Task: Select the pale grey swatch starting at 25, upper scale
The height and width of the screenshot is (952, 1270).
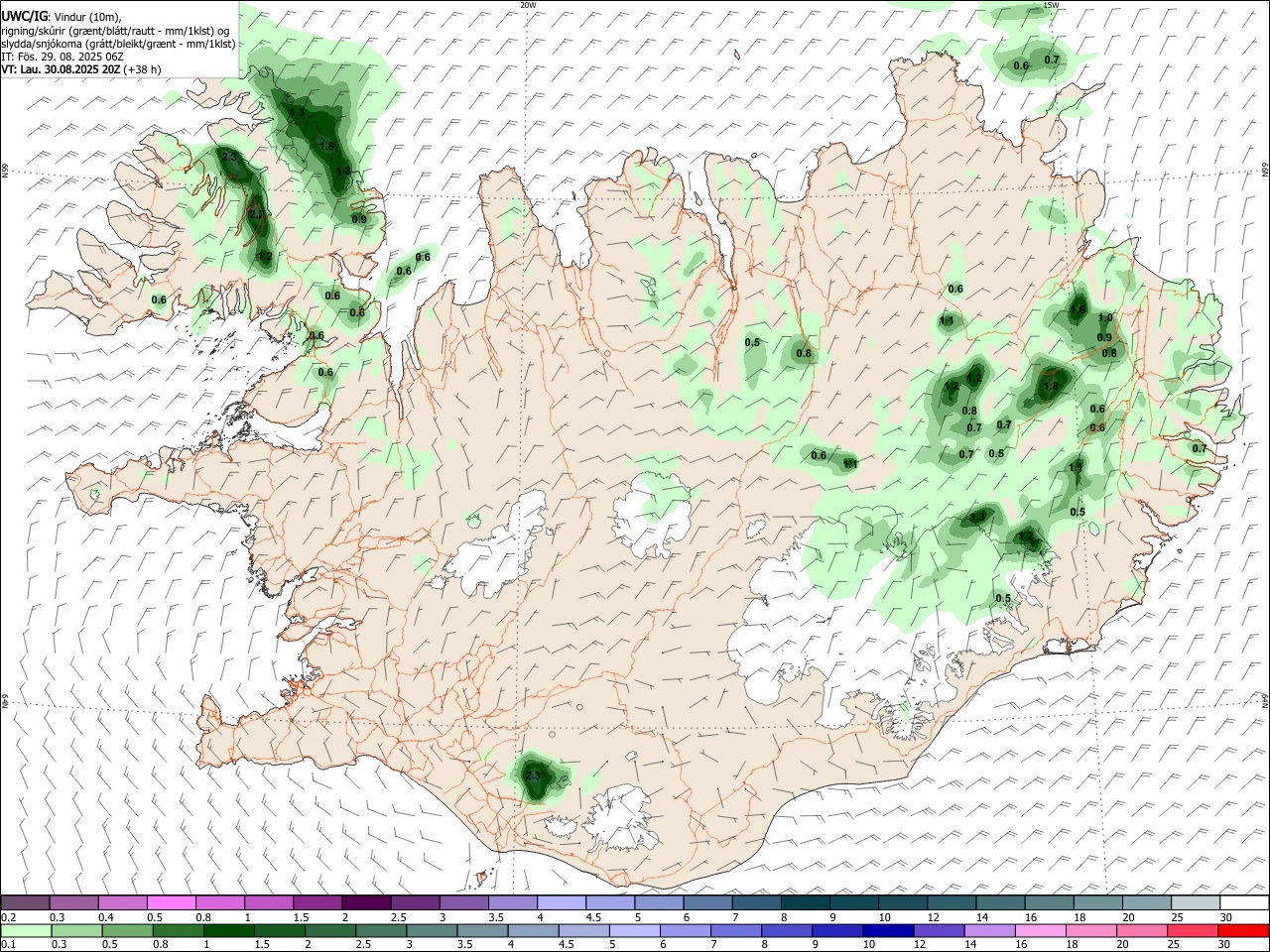Action: click(1195, 902)
